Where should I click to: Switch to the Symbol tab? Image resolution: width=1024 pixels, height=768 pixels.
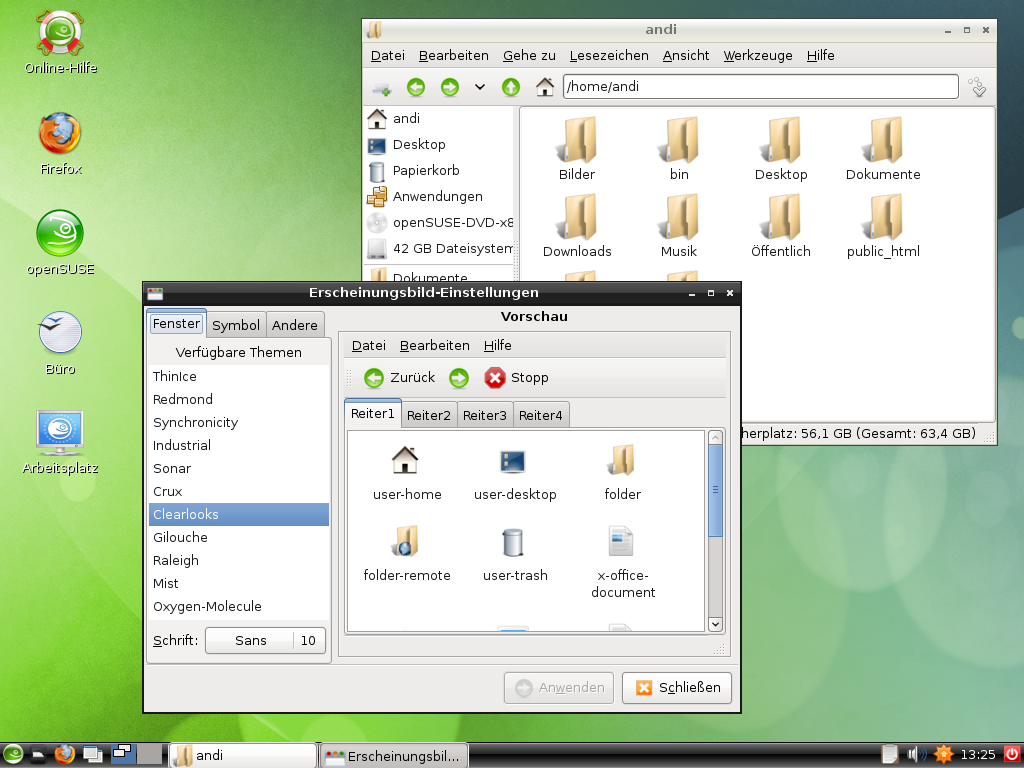click(236, 325)
